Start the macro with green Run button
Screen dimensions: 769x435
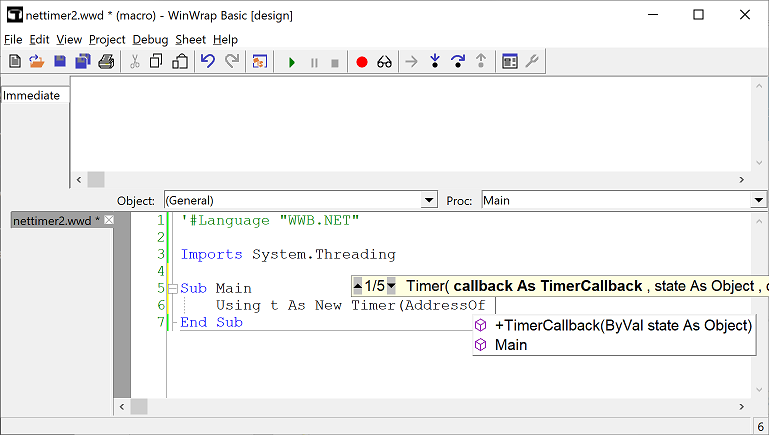tap(292, 62)
